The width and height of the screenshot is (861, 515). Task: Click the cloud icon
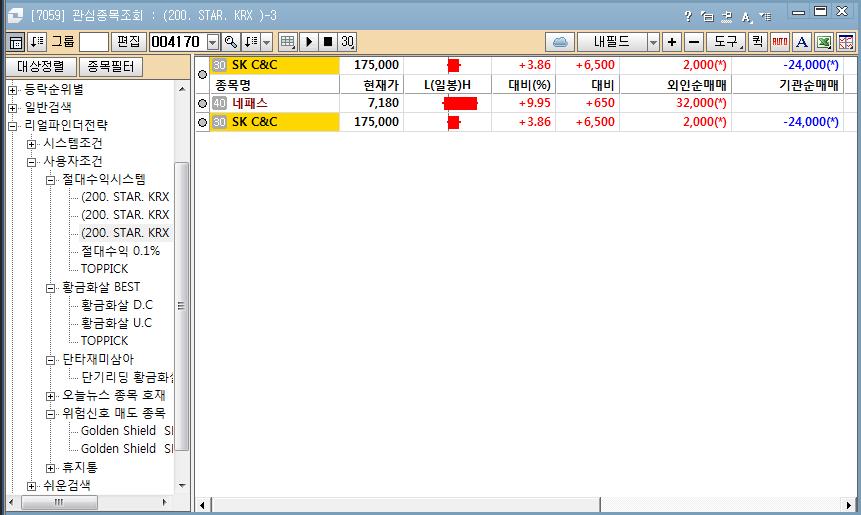560,42
